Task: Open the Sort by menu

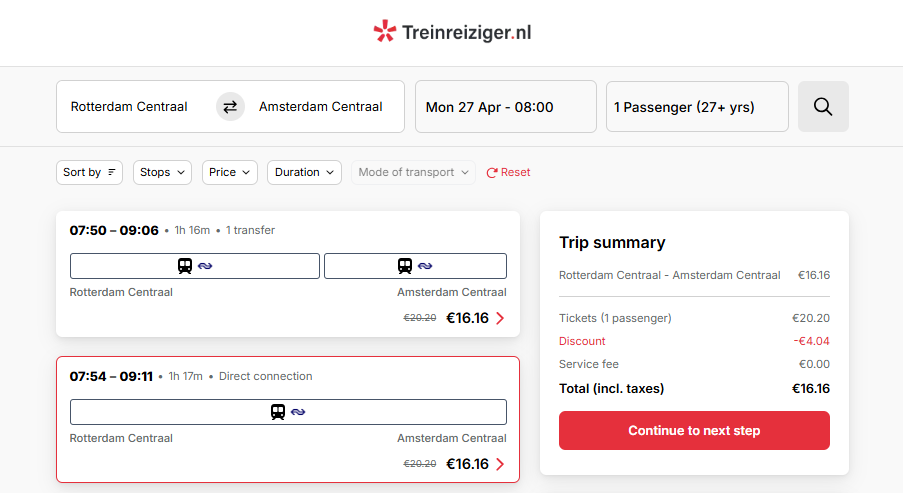Action: [x=89, y=172]
